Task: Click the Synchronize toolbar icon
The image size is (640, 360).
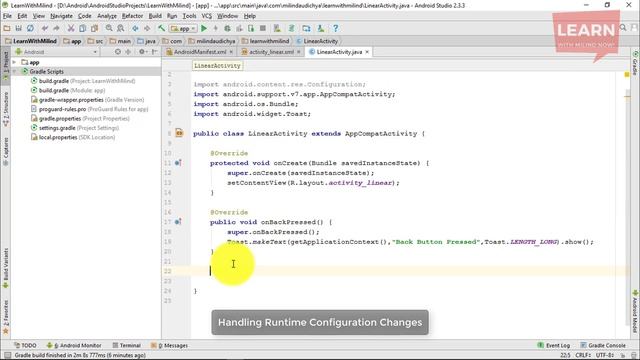Action: (30, 28)
